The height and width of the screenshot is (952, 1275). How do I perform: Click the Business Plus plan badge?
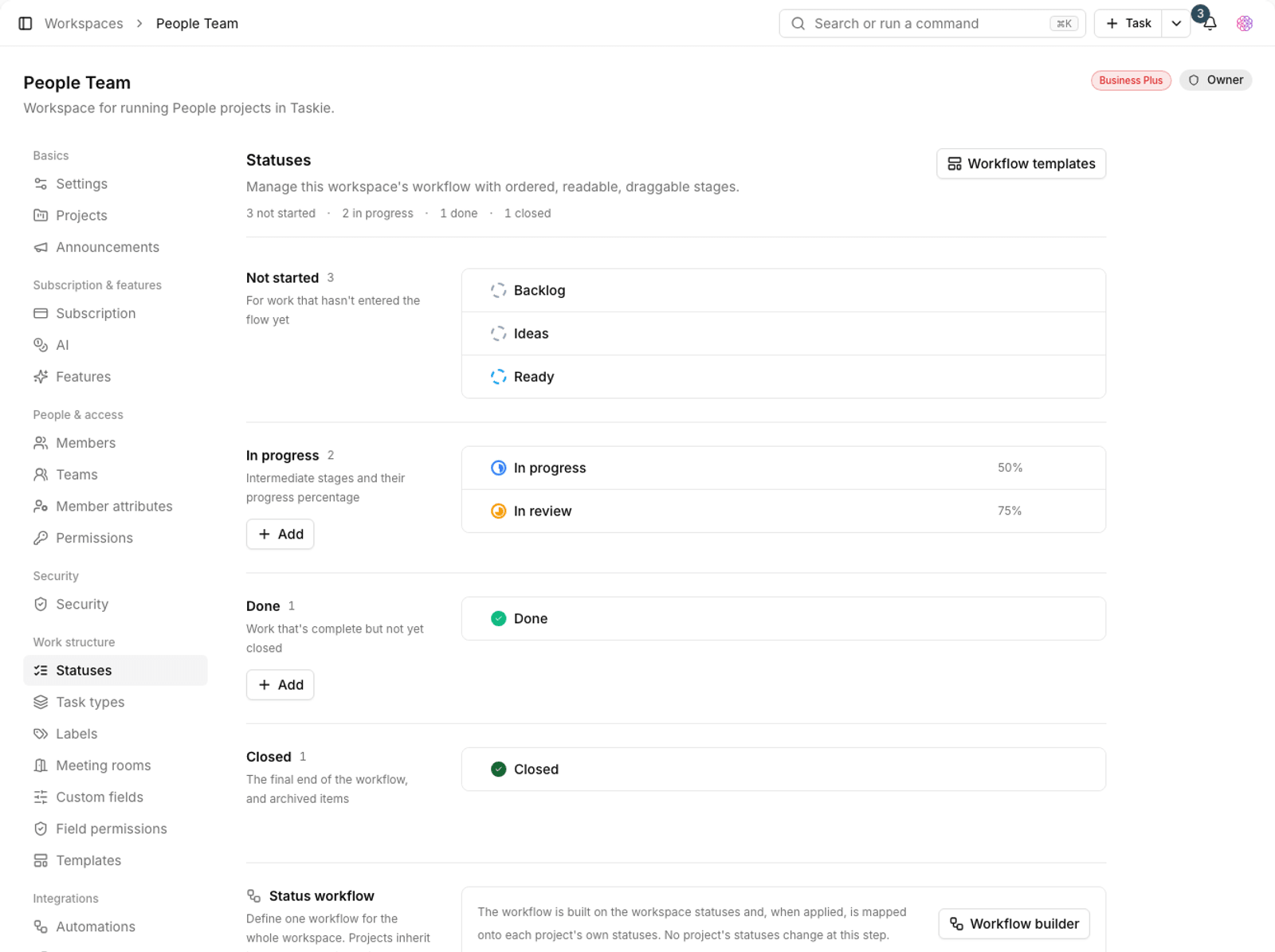[1131, 80]
